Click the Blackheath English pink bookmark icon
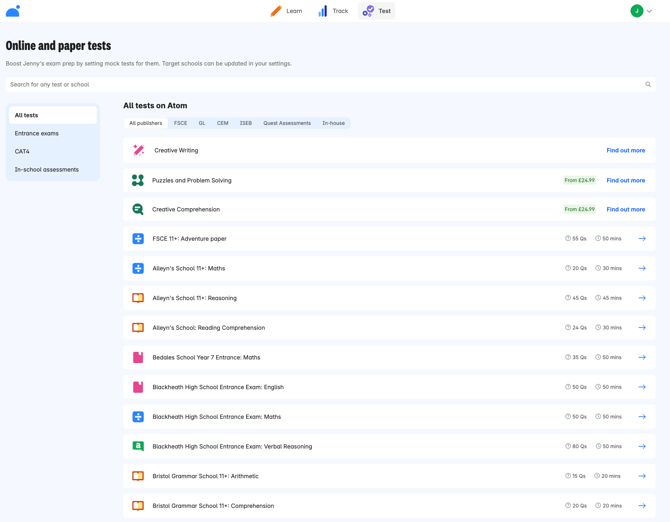 click(x=138, y=387)
